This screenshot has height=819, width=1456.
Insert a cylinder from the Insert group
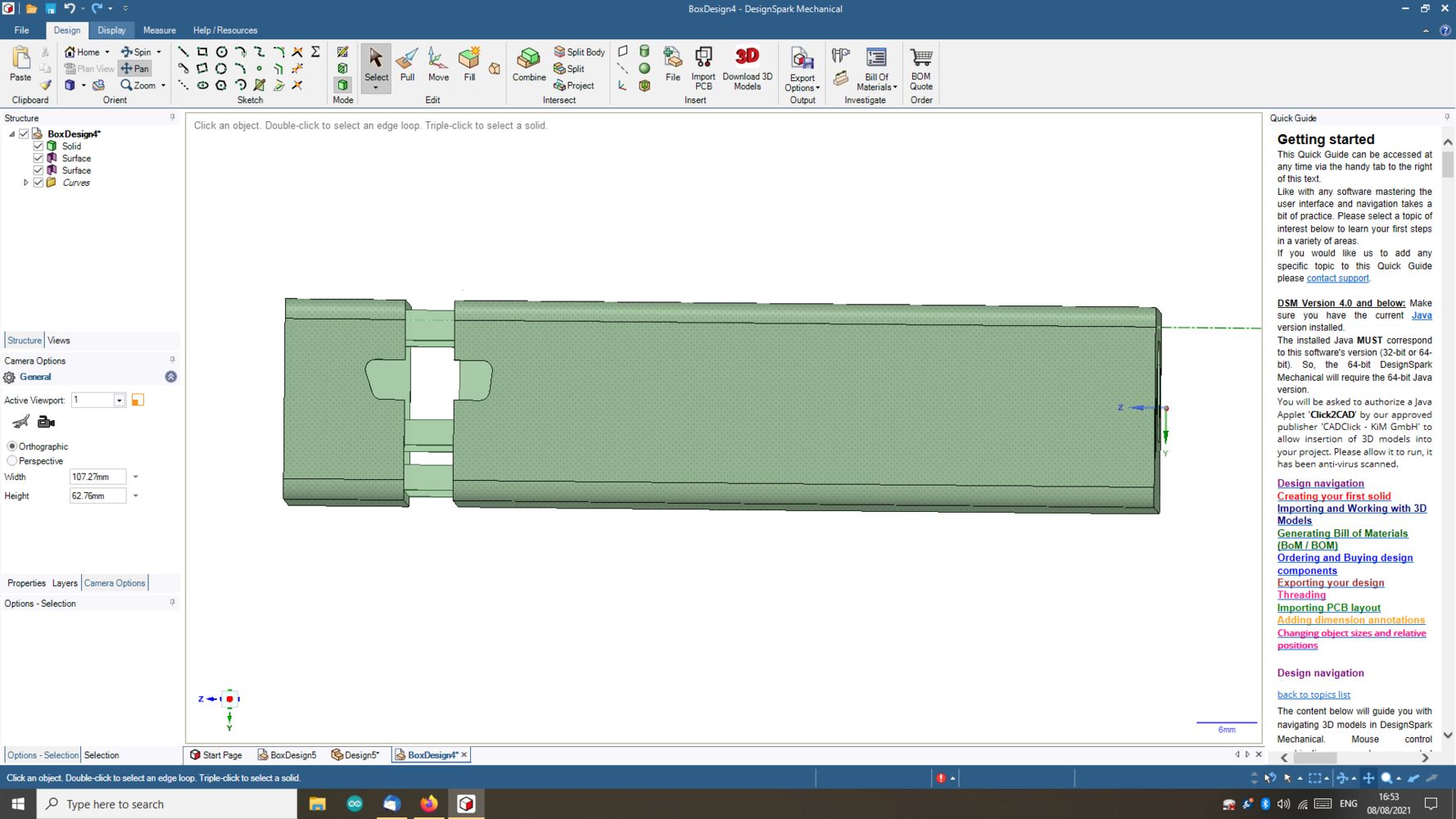click(644, 52)
